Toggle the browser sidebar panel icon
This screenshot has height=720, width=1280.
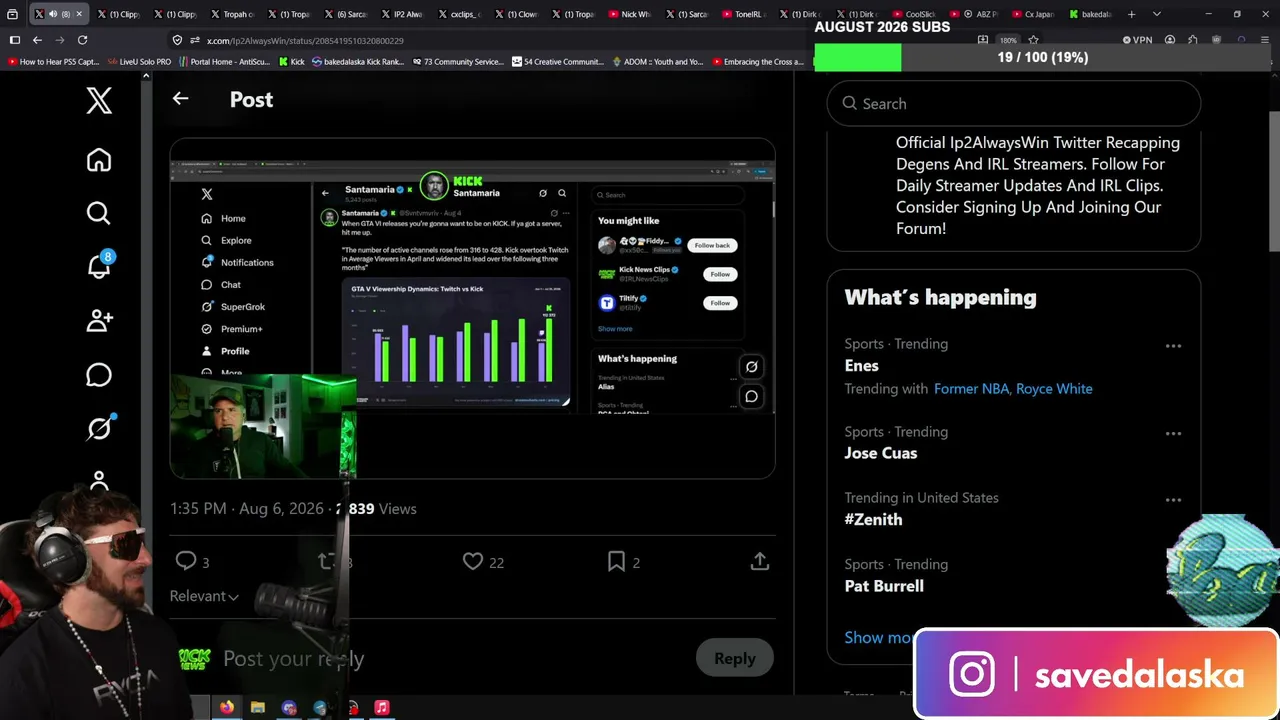coord(14,40)
